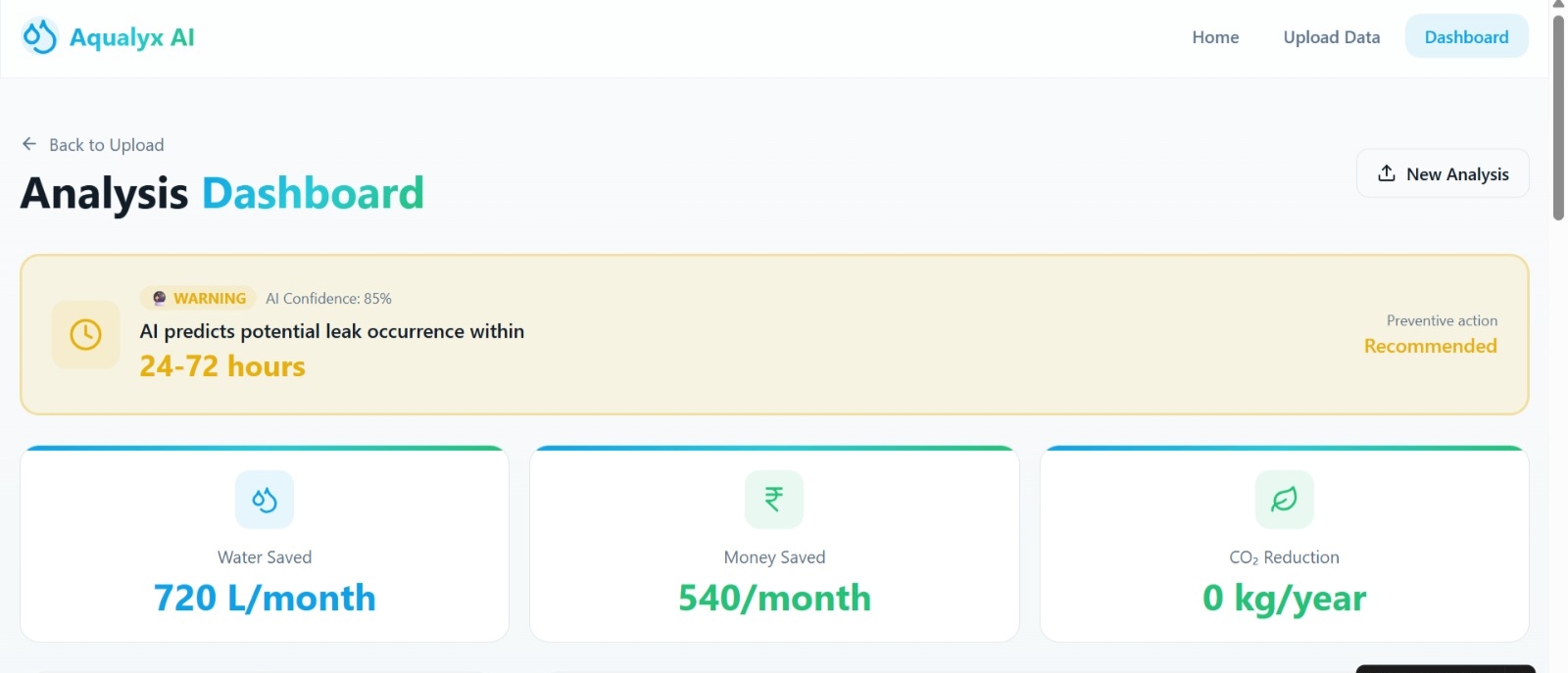The height and width of the screenshot is (673, 1568).
Task: Open the Home menu item
Action: 1215,37
